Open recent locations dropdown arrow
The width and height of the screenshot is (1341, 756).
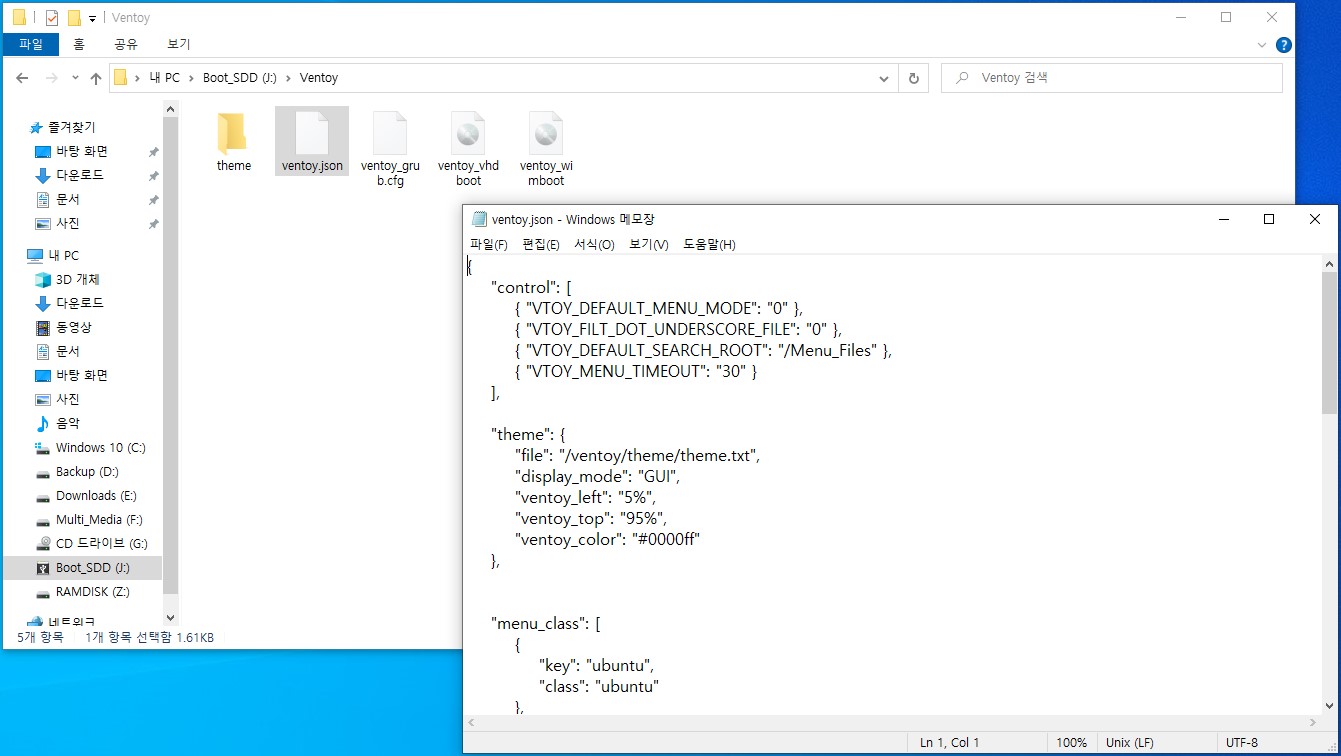pos(75,78)
